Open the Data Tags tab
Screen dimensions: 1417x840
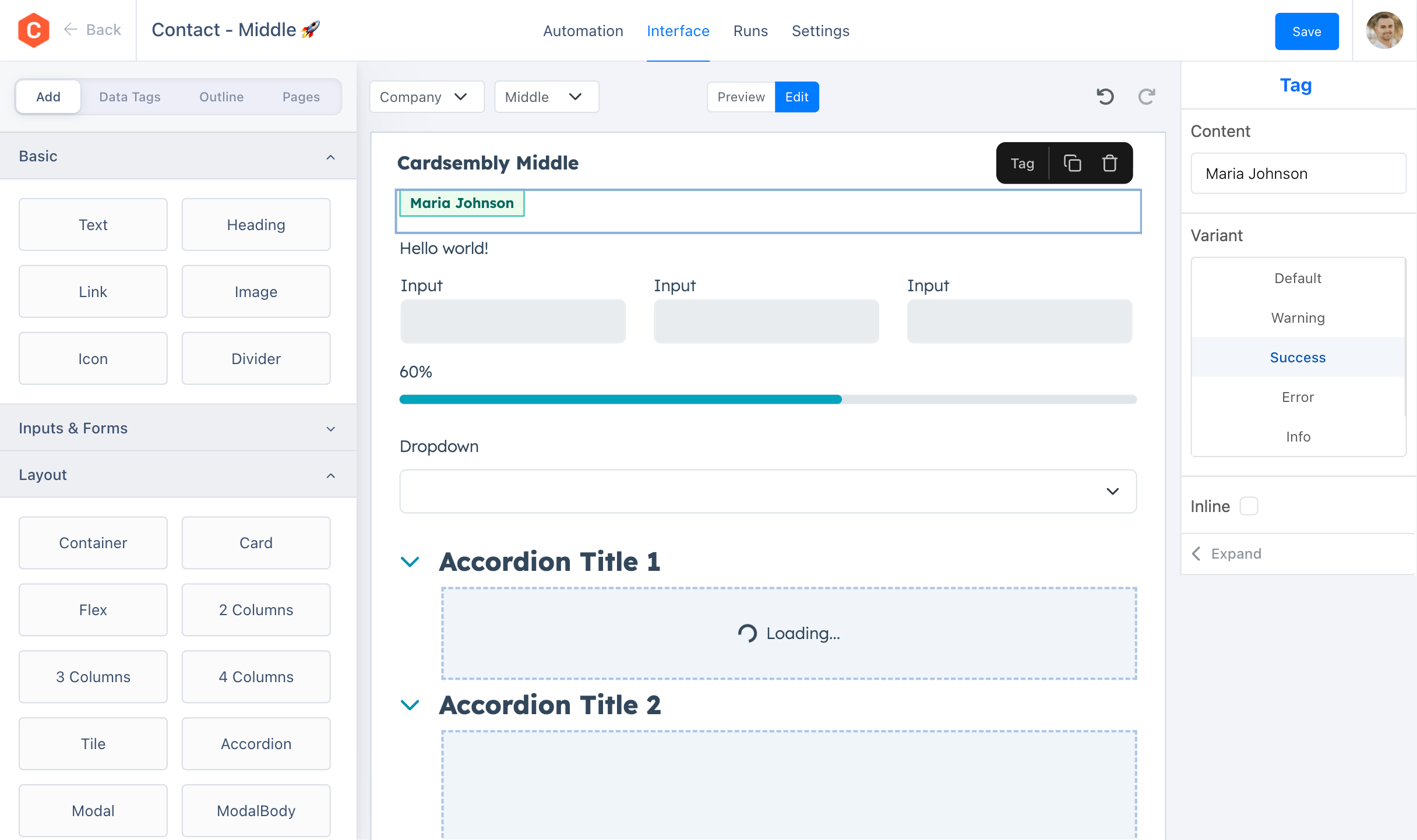click(129, 97)
